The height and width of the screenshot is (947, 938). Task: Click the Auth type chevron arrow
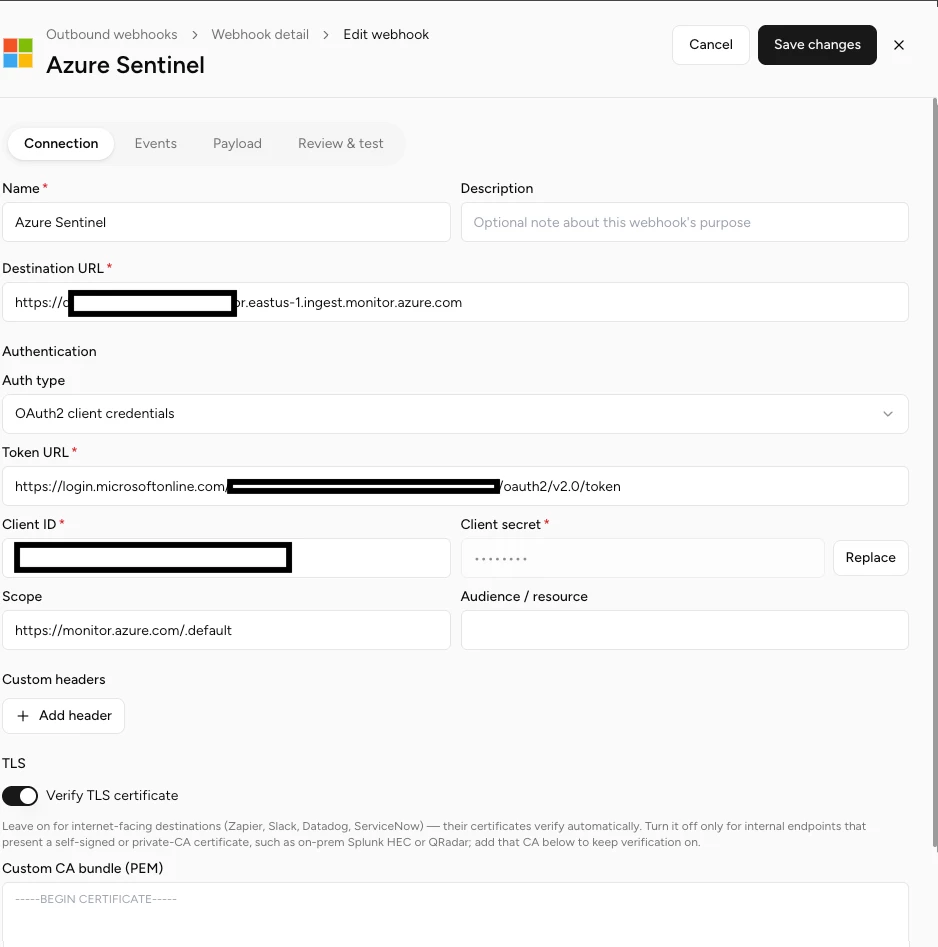click(888, 414)
